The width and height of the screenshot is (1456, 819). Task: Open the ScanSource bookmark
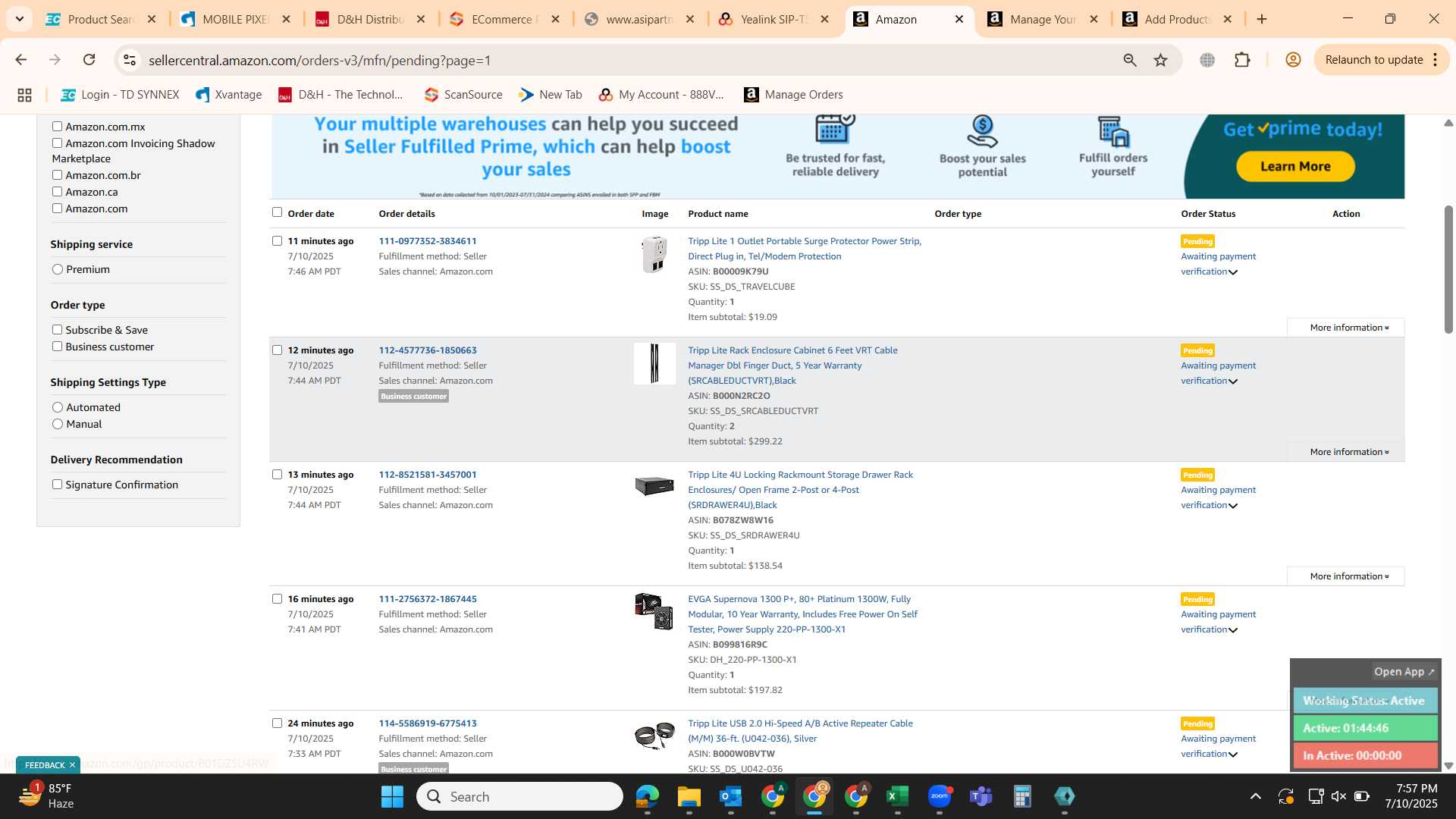(x=463, y=95)
